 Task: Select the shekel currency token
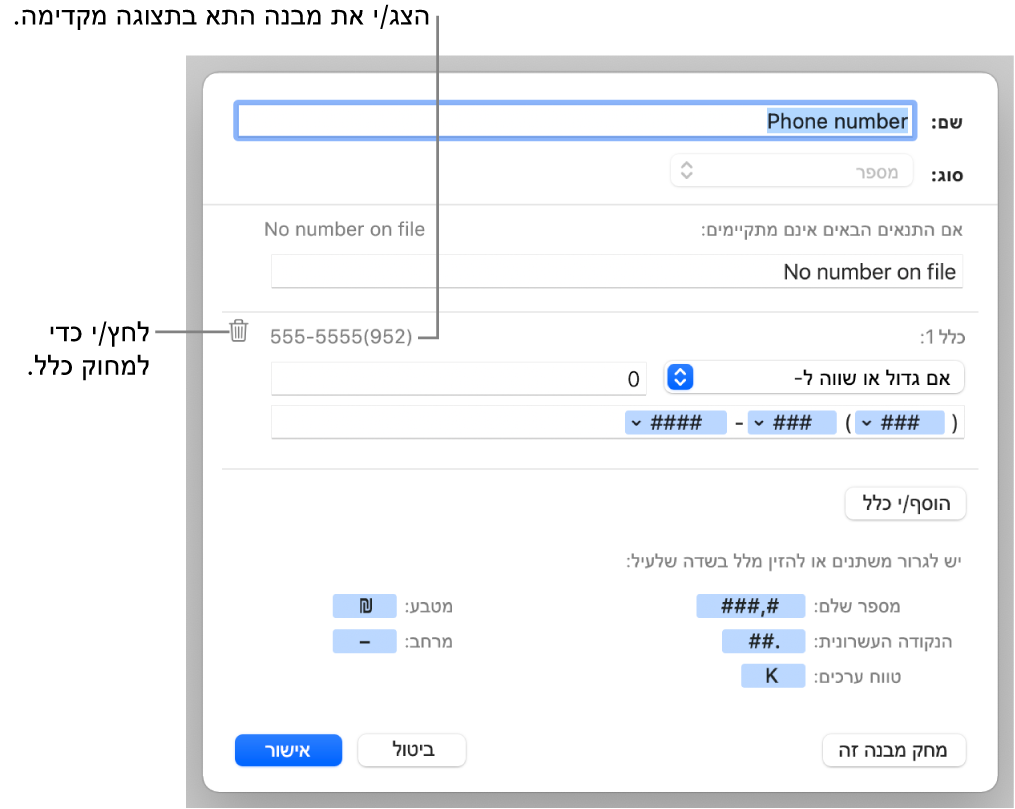pyautogui.click(x=363, y=605)
